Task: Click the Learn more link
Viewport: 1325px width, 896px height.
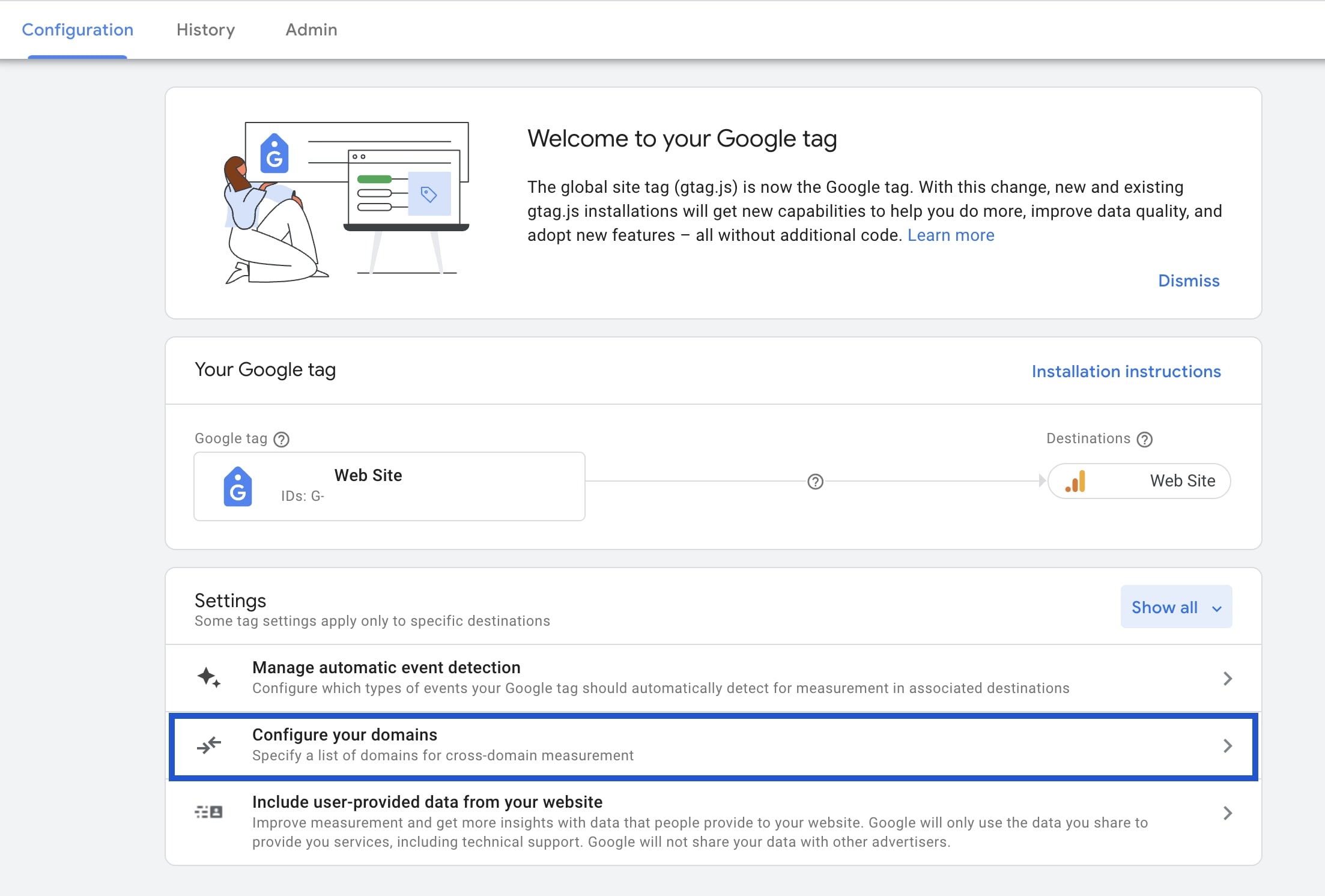Action: pyautogui.click(x=951, y=235)
